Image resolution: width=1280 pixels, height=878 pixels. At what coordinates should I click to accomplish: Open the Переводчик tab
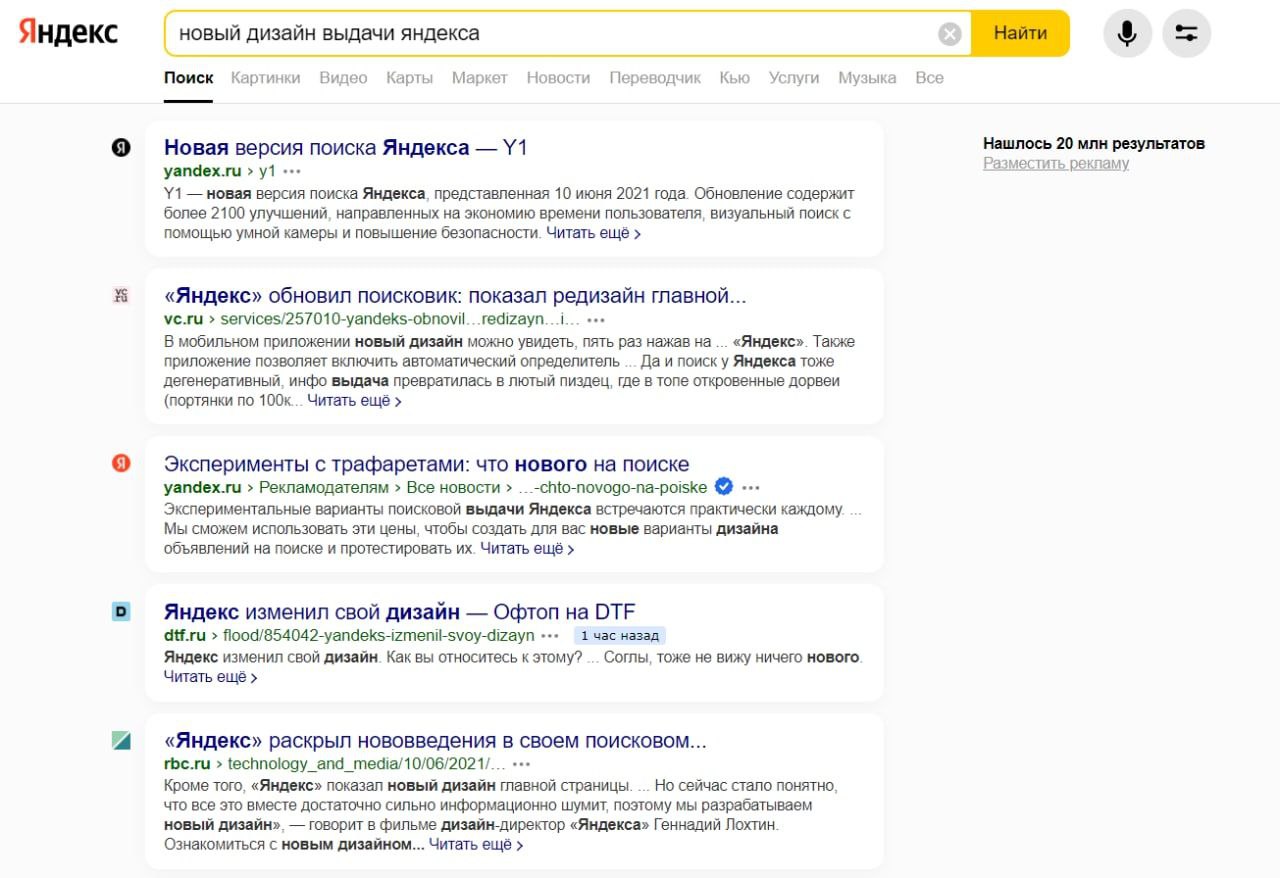pyautogui.click(x=655, y=78)
